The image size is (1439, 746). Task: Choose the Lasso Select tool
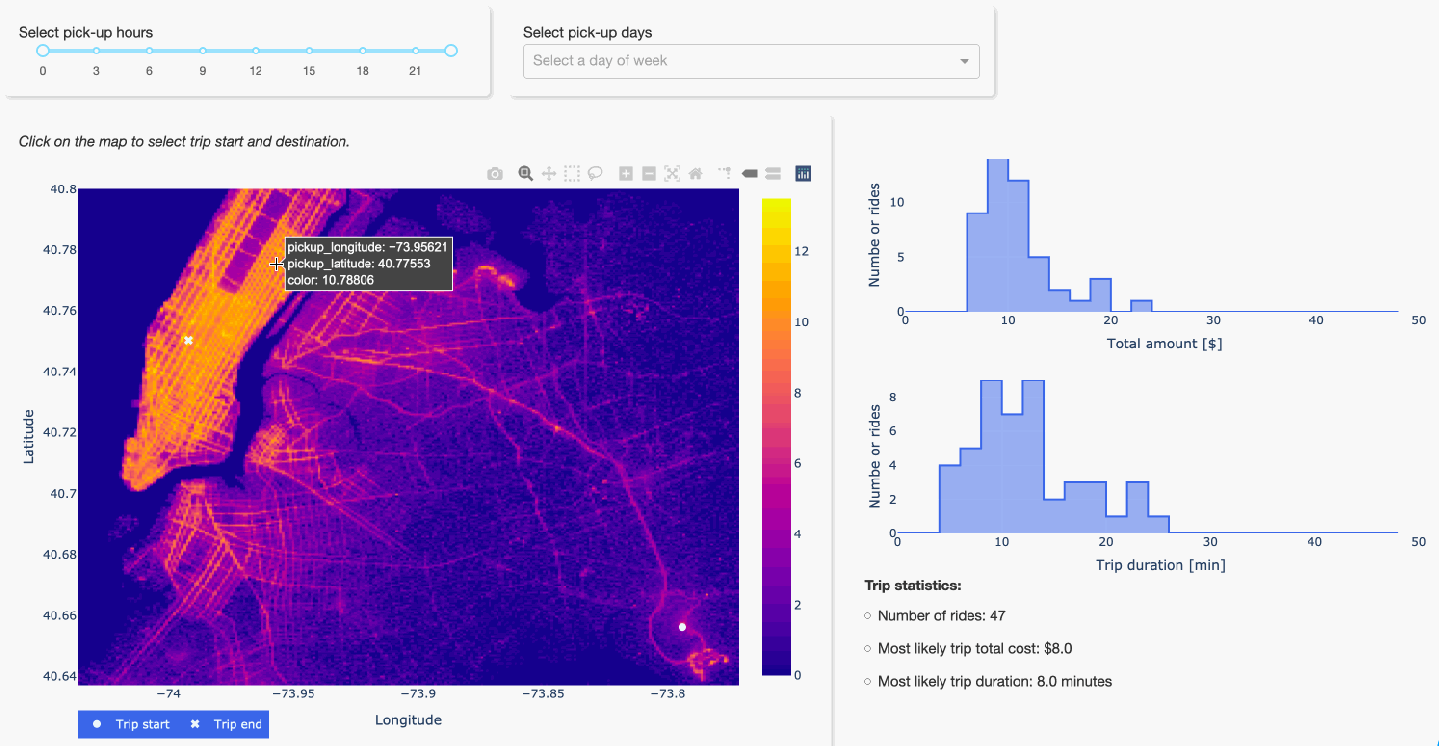595,174
